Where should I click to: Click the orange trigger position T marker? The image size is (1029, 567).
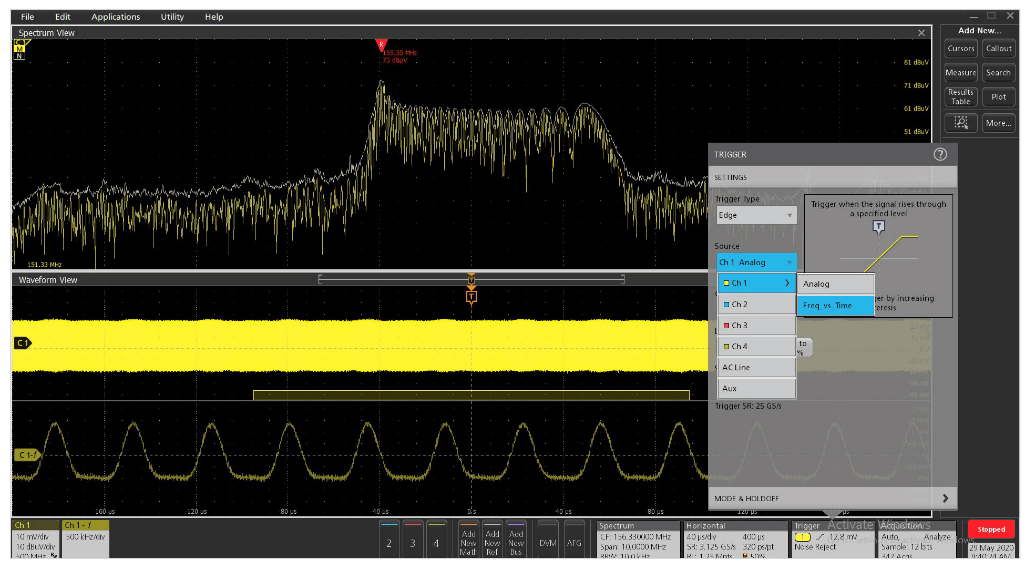[x=471, y=296]
